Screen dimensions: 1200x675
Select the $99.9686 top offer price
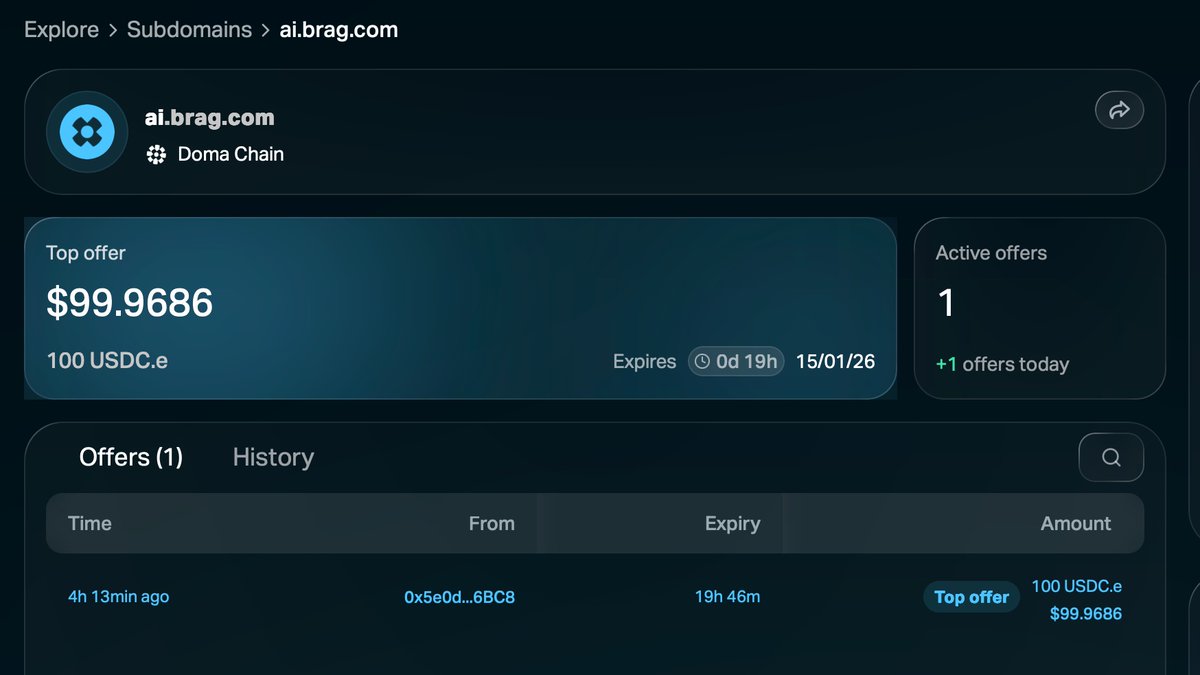[x=130, y=303]
